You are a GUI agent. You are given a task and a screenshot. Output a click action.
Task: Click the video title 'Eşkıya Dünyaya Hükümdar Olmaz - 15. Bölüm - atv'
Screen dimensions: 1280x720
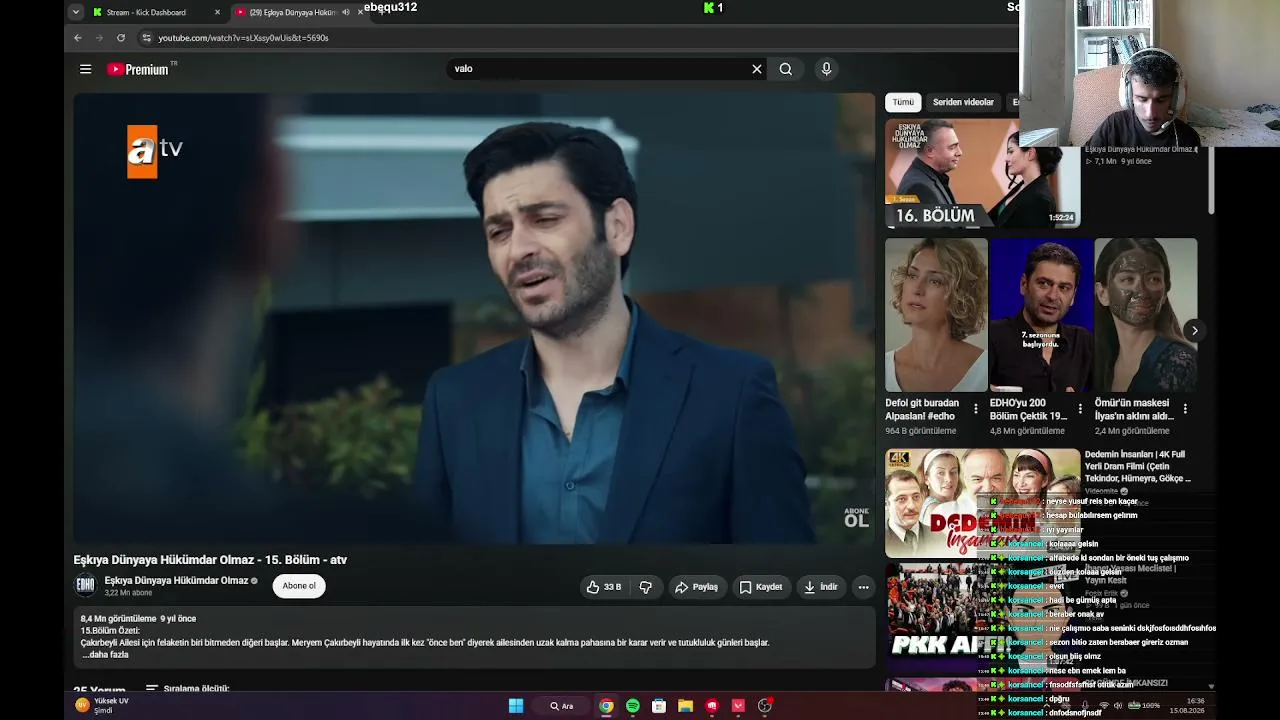[x=210, y=560]
